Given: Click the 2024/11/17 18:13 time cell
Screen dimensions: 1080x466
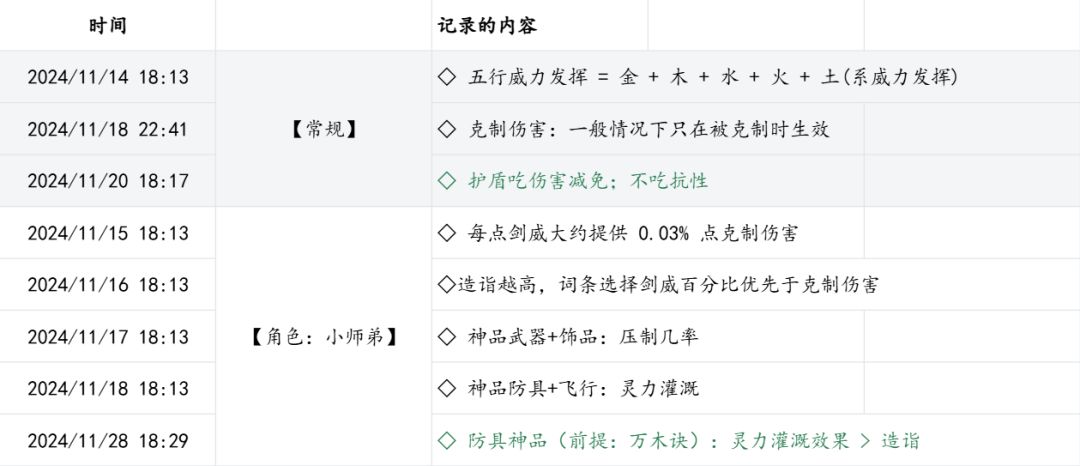Looking at the screenshot, I should pos(108,337).
